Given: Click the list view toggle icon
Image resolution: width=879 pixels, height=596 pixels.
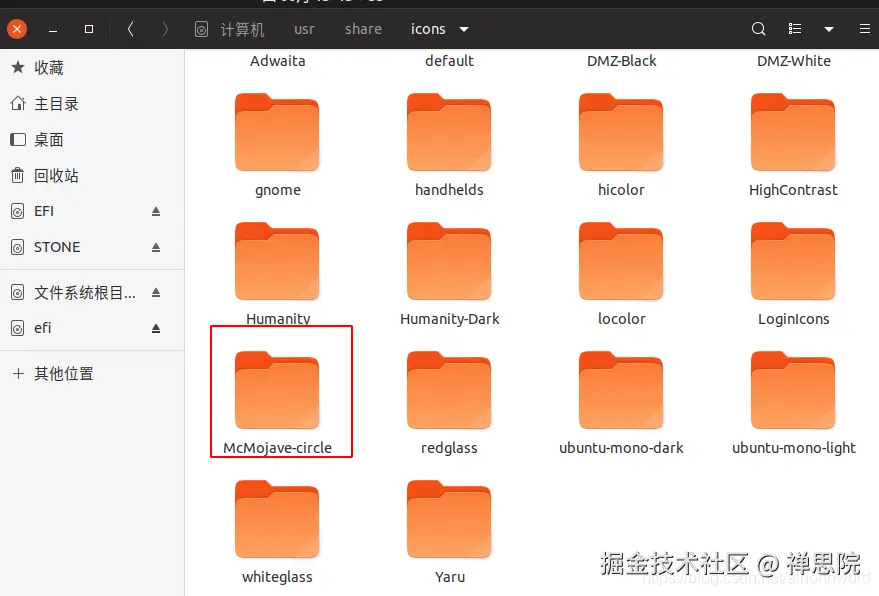Looking at the screenshot, I should [793, 29].
